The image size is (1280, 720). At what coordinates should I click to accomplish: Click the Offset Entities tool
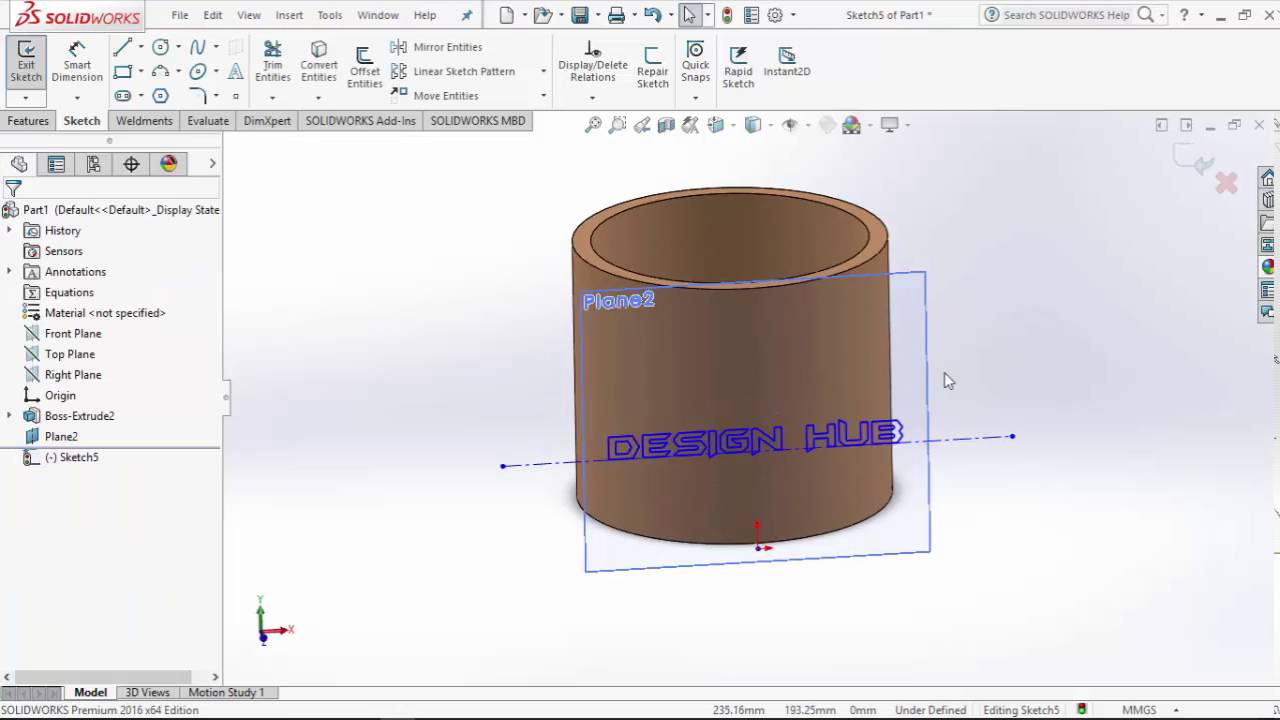[x=365, y=67]
